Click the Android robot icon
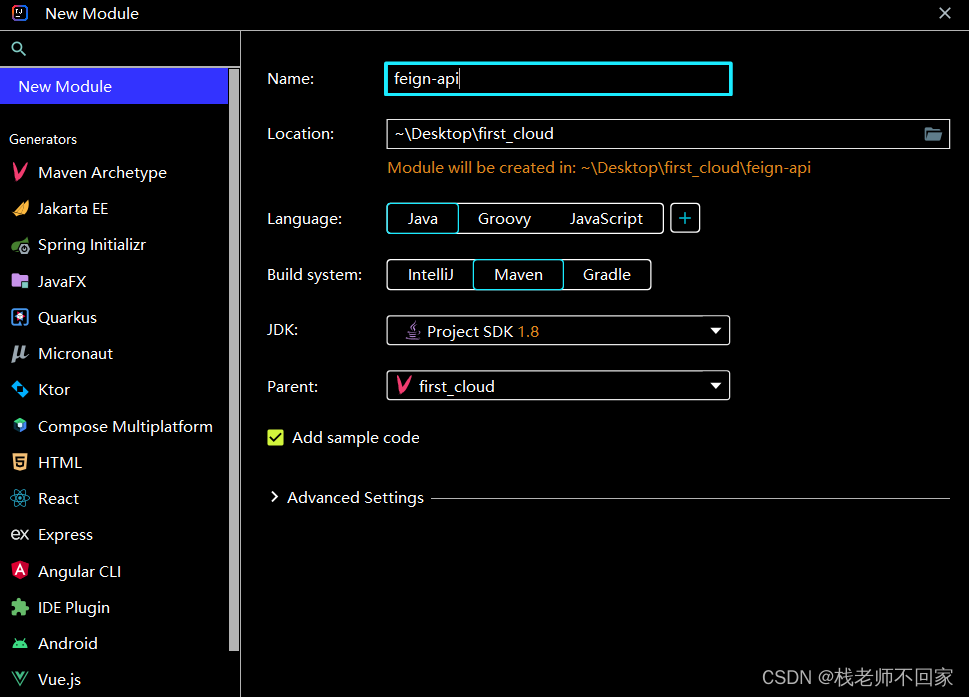The height and width of the screenshot is (697, 969). [x=20, y=643]
